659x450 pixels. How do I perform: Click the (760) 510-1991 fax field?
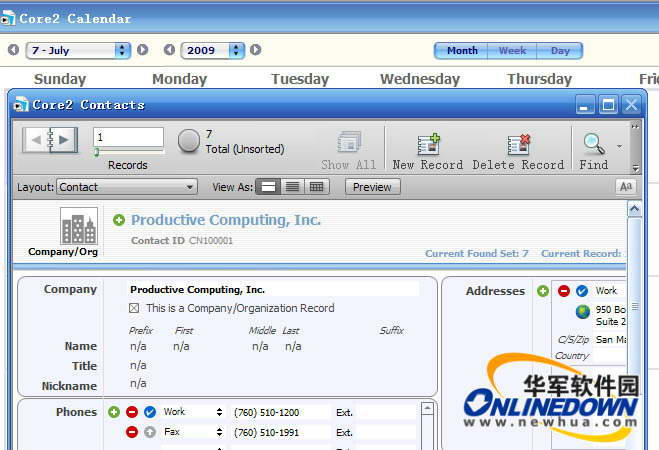click(280, 432)
